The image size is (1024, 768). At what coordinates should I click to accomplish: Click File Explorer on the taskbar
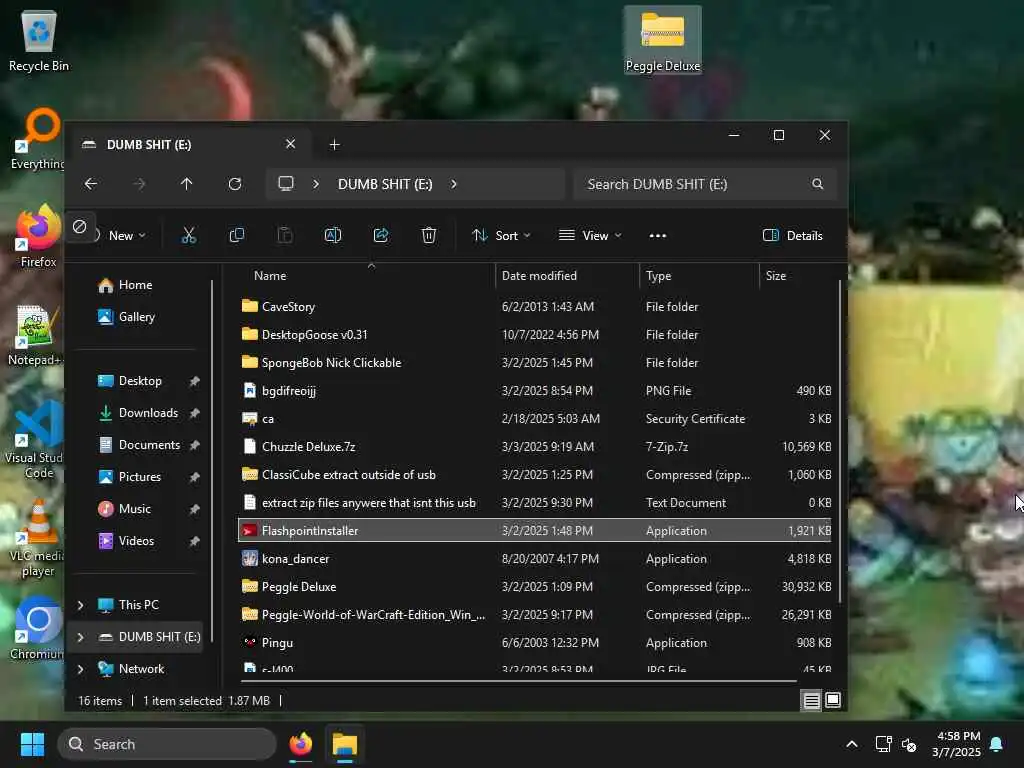click(x=344, y=744)
